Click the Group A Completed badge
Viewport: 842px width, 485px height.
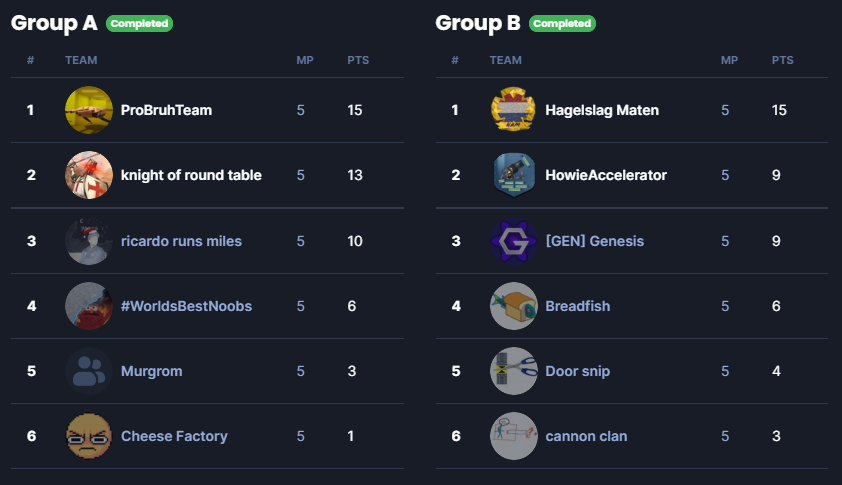point(140,24)
